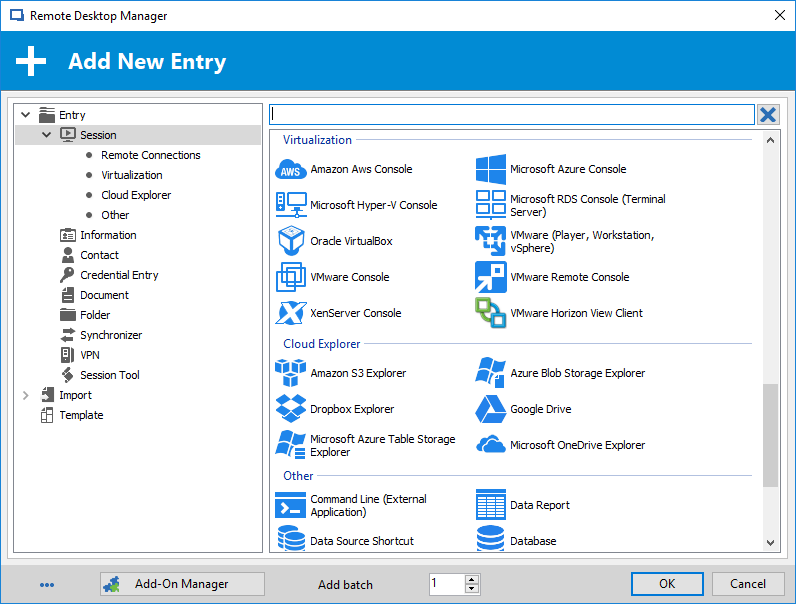Viewport: 796px width, 604px height.
Task: Collapse the Session tree node
Action: click(x=46, y=135)
